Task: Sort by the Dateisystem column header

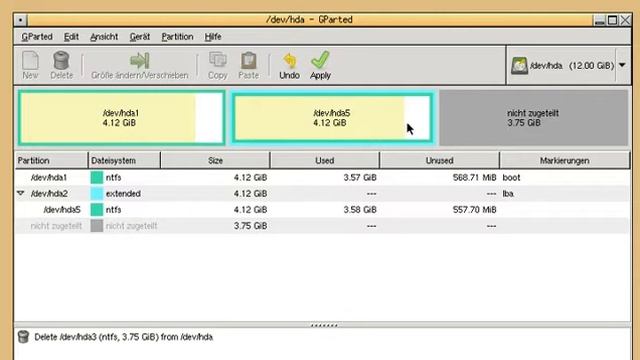Action: 124,160
